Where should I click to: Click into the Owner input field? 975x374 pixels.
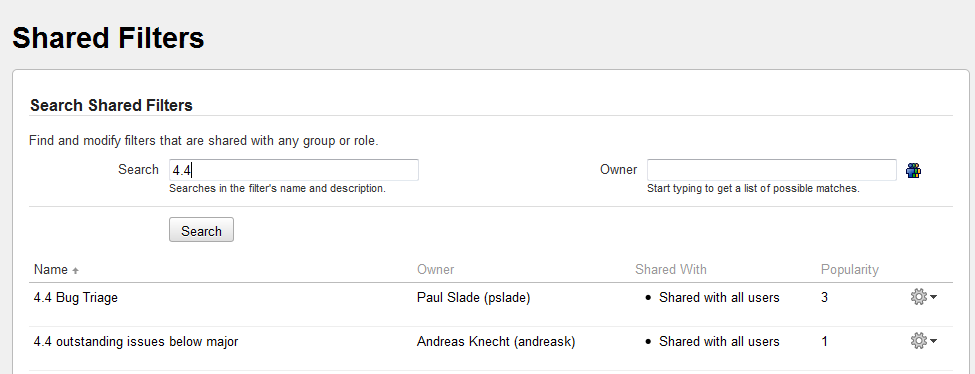pos(772,170)
